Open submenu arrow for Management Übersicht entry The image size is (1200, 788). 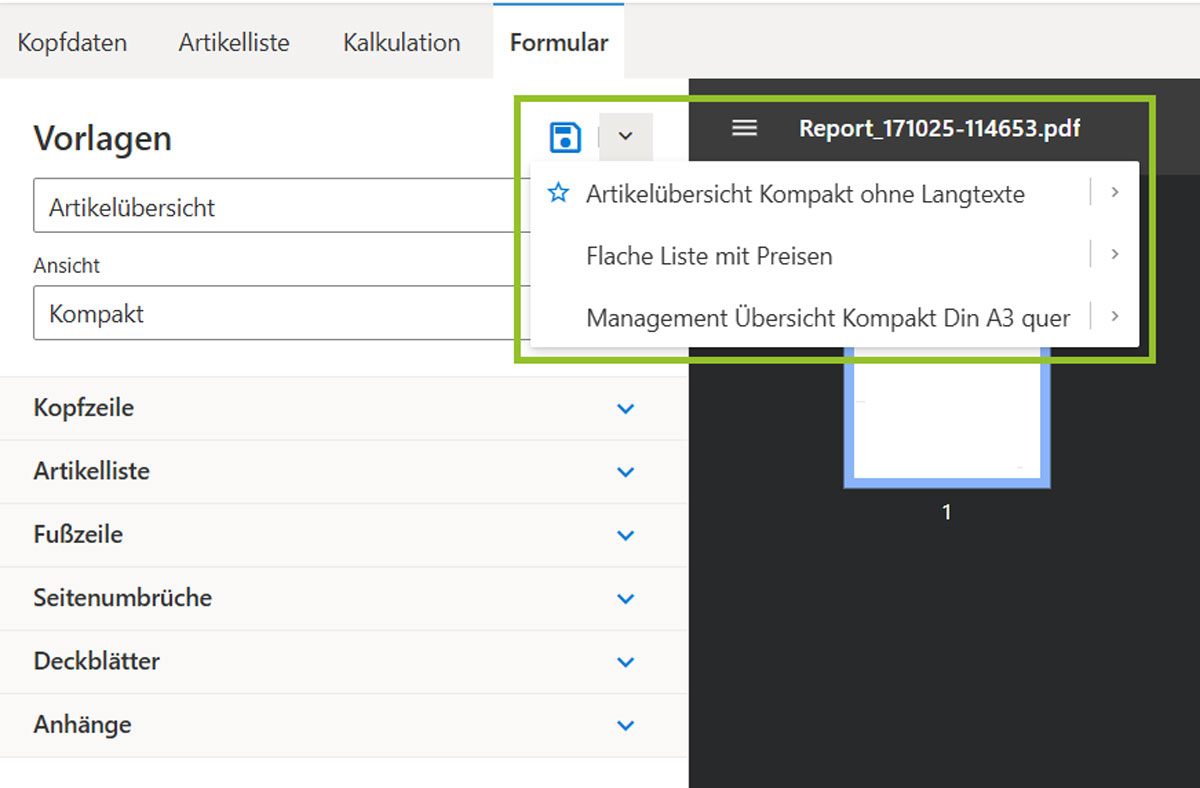pyautogui.click(x=1114, y=317)
